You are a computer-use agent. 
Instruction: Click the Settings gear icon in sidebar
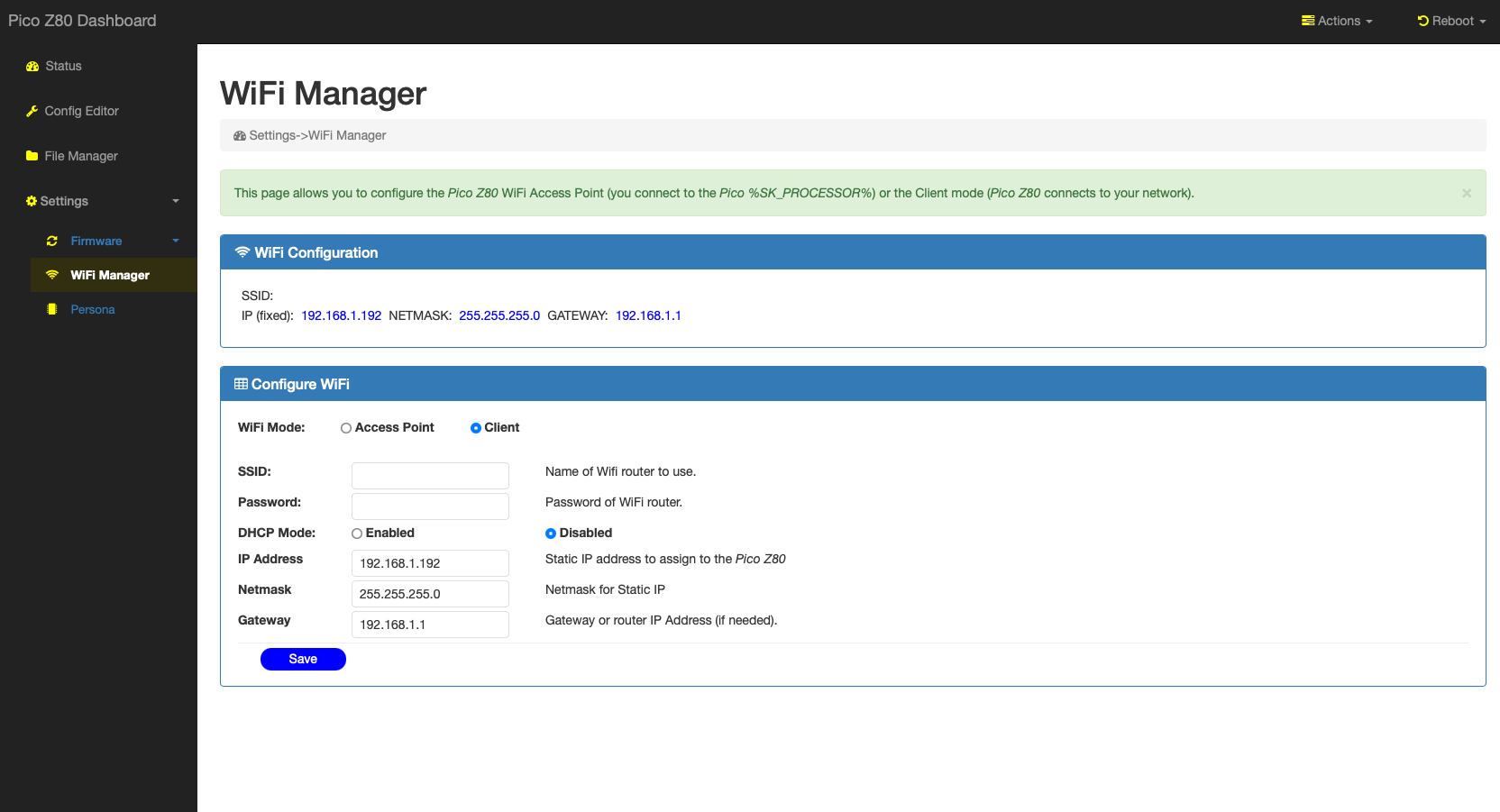pyautogui.click(x=31, y=201)
